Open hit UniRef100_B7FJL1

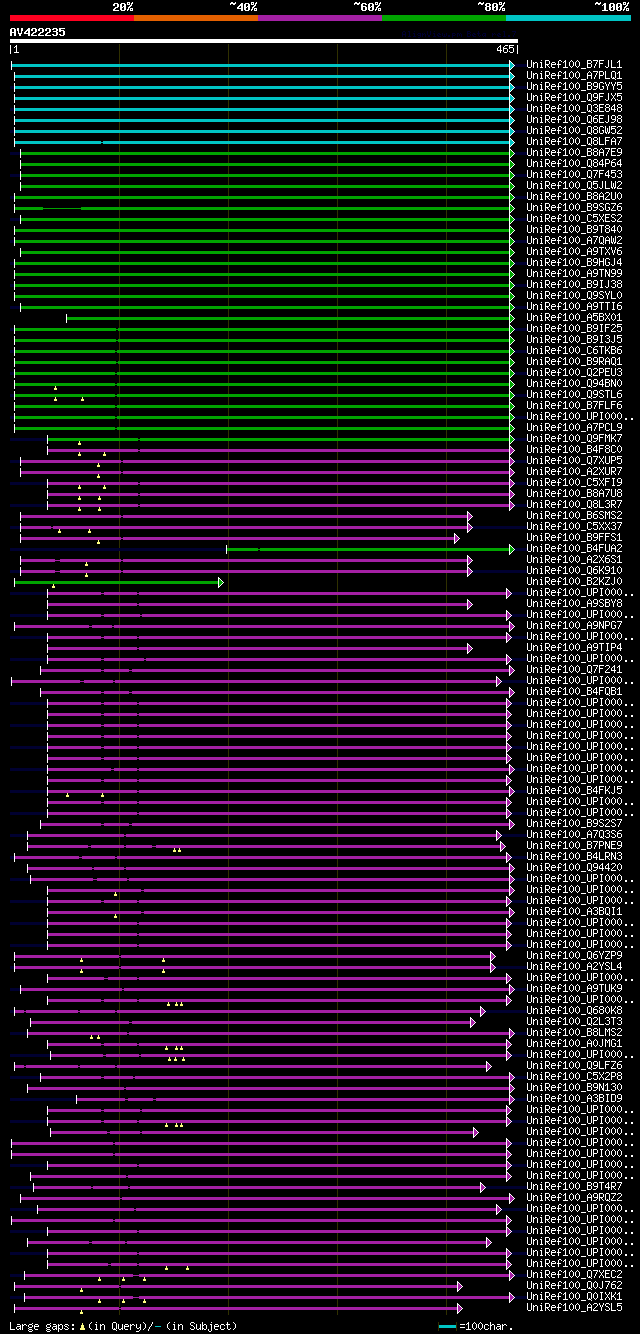click(x=574, y=64)
